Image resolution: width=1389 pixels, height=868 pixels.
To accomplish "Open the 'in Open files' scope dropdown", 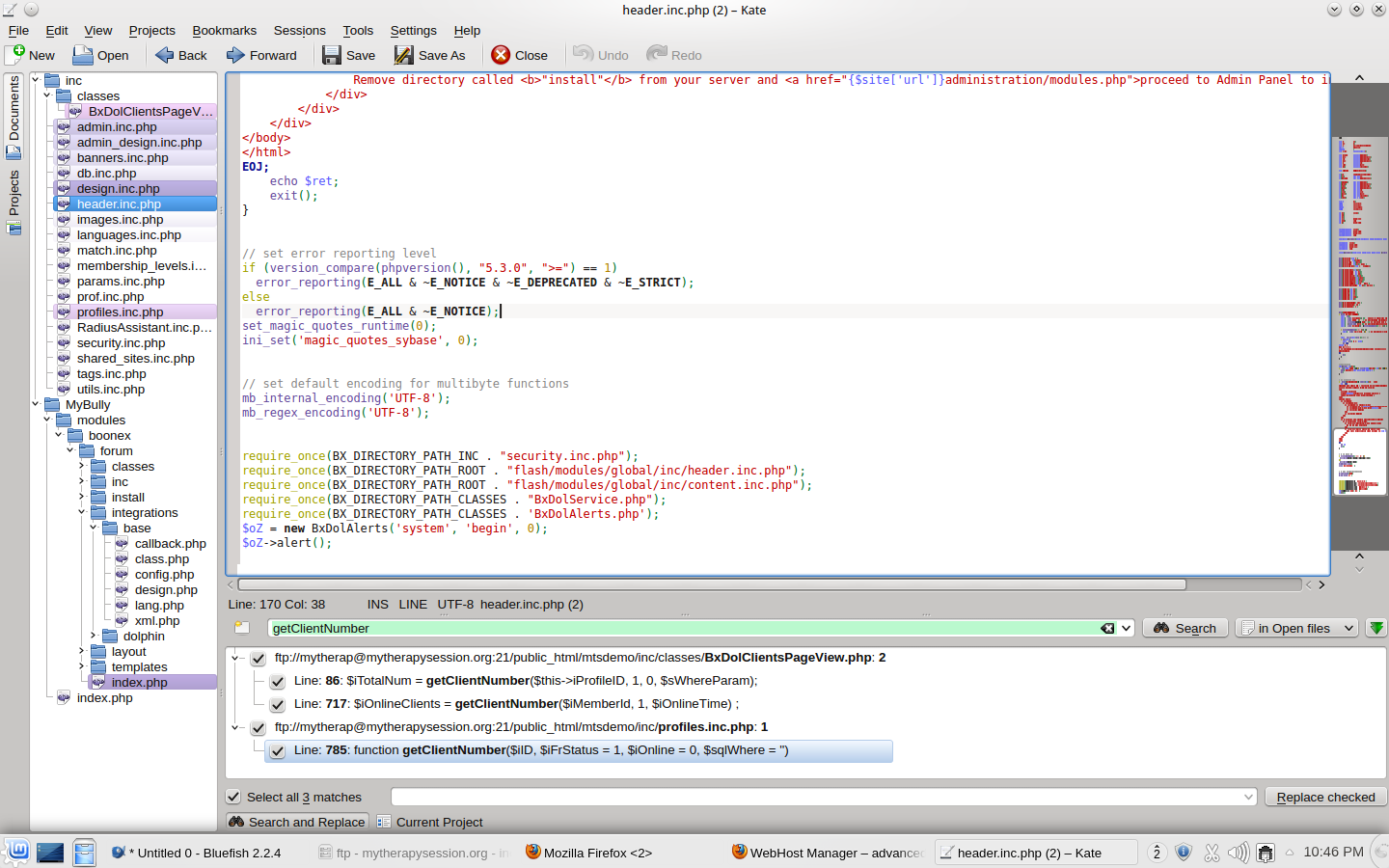I will pos(1297,628).
